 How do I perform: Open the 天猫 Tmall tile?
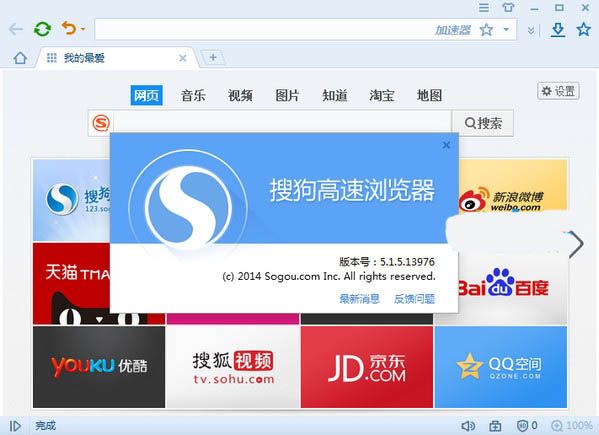(x=71, y=283)
